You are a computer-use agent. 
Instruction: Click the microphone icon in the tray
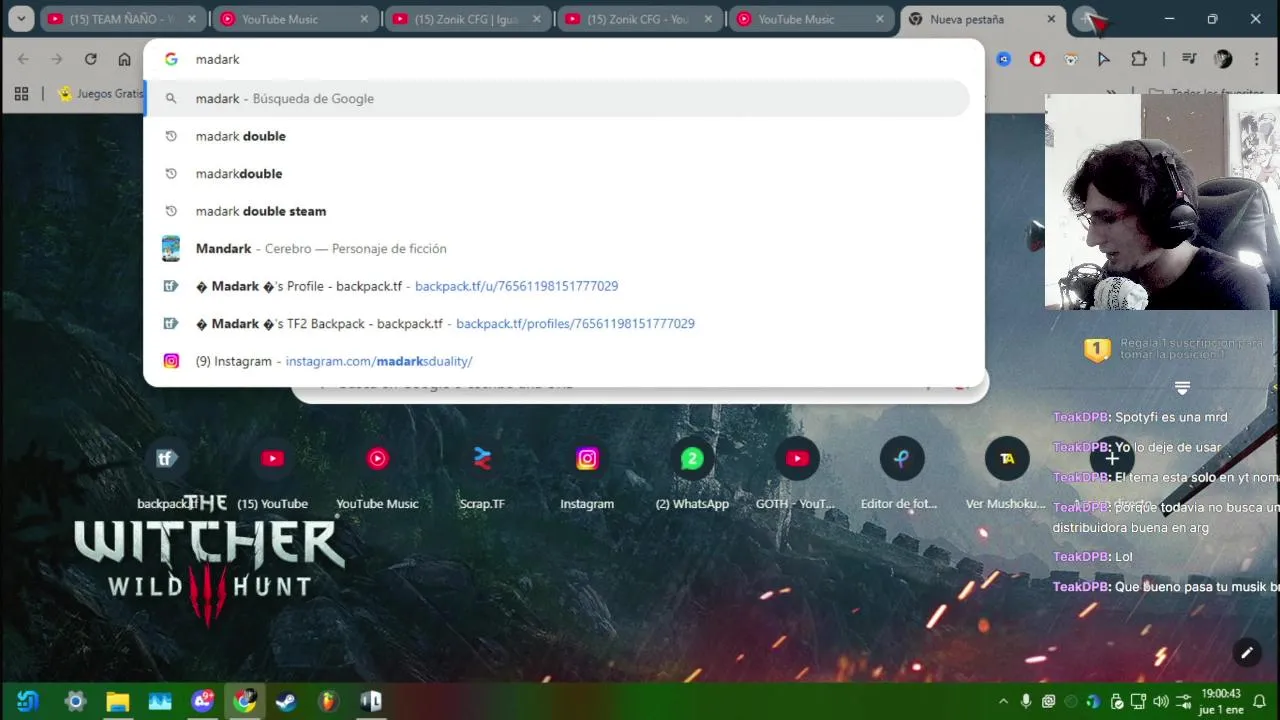1026,701
